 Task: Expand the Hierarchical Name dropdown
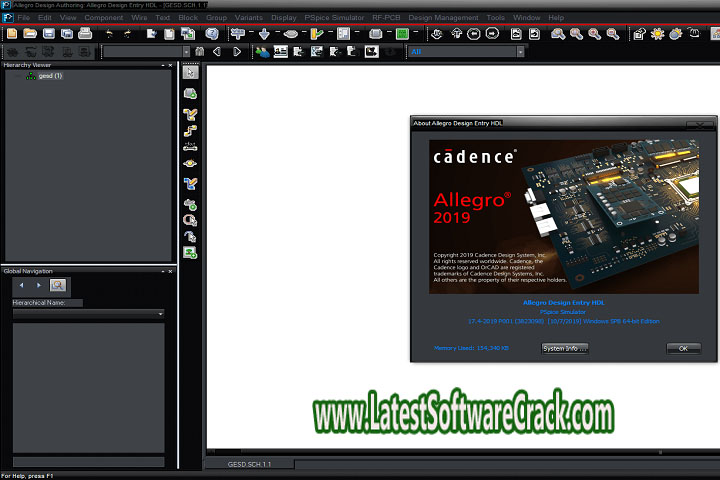160,314
